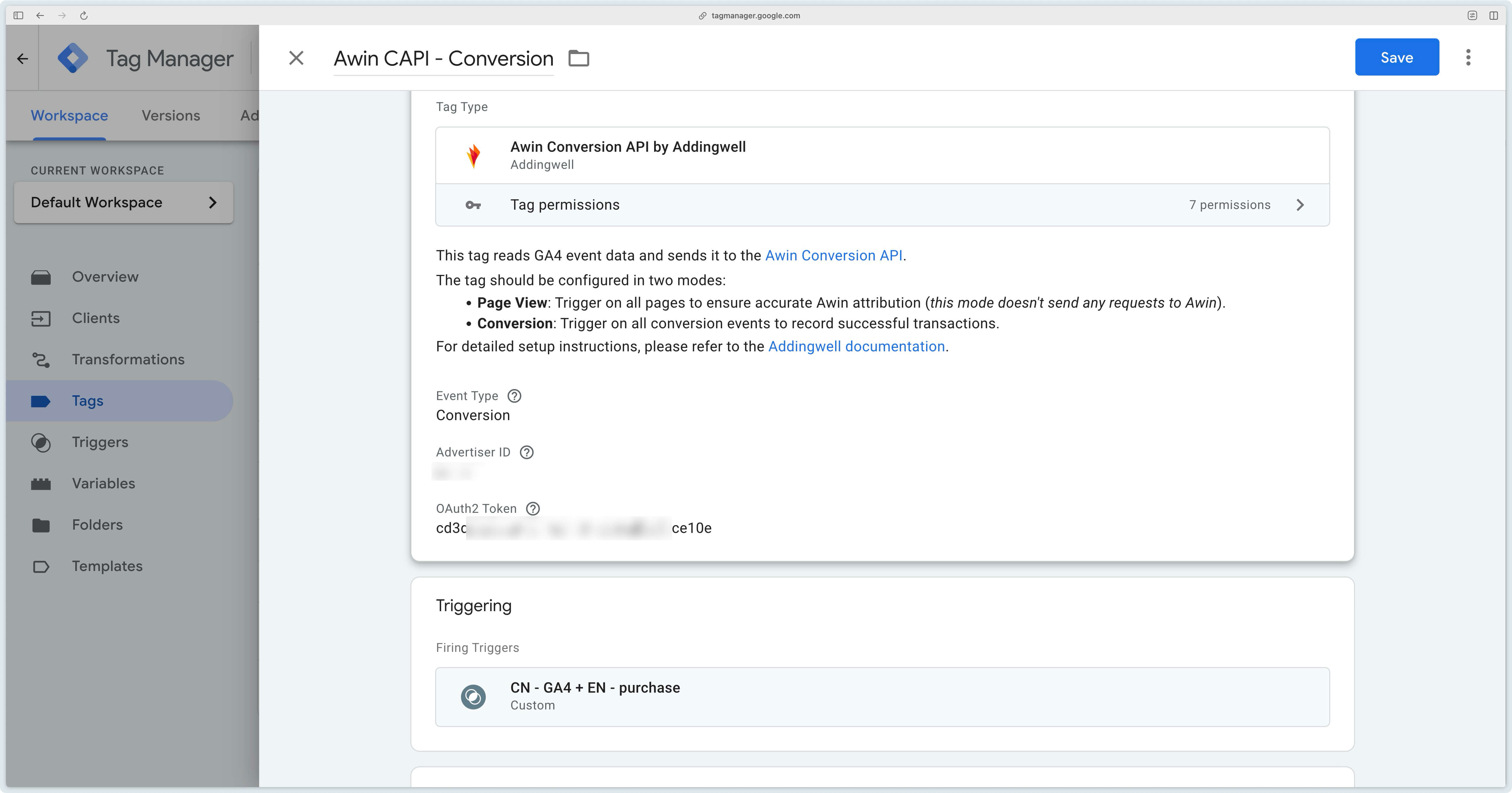
Task: Open the three-dot more actions menu
Action: (1468, 58)
